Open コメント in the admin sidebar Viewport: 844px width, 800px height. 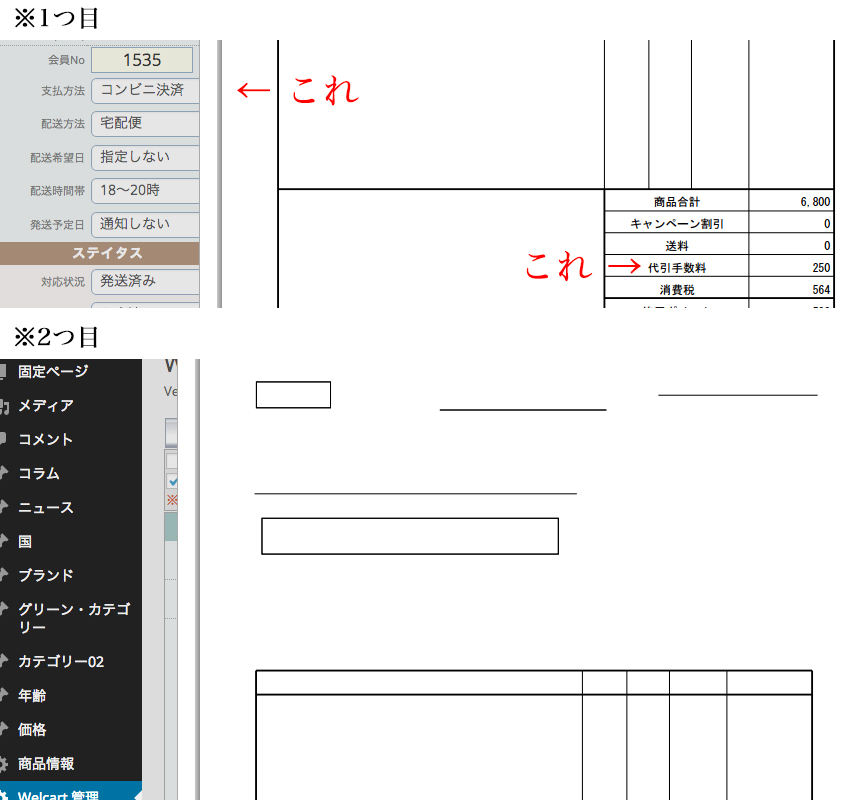pyautogui.click(x=45, y=439)
